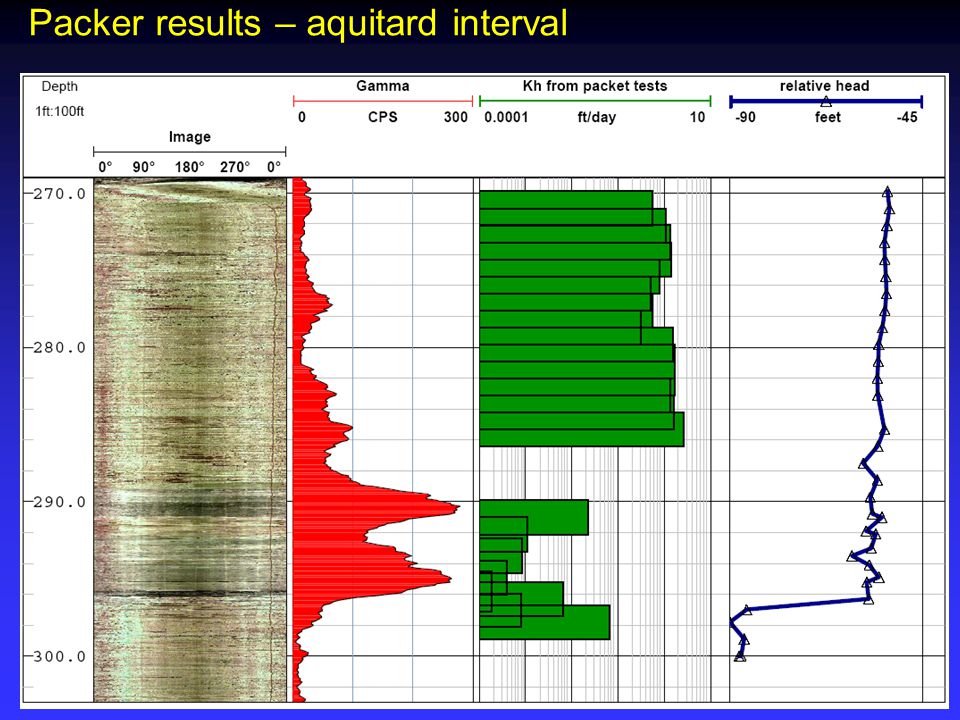This screenshot has height=720, width=960.
Task: Click the borehole image log thumbnail
Action: click(190, 440)
